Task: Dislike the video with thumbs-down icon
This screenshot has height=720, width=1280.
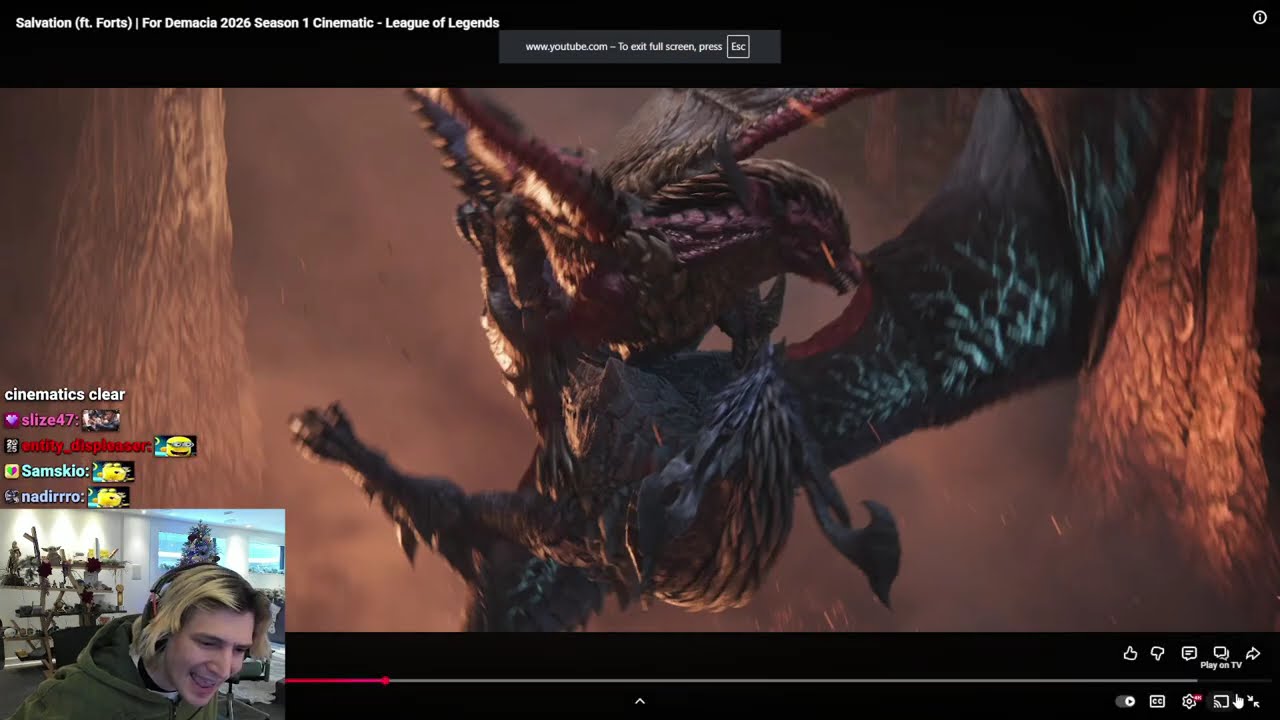Action: pos(1158,653)
